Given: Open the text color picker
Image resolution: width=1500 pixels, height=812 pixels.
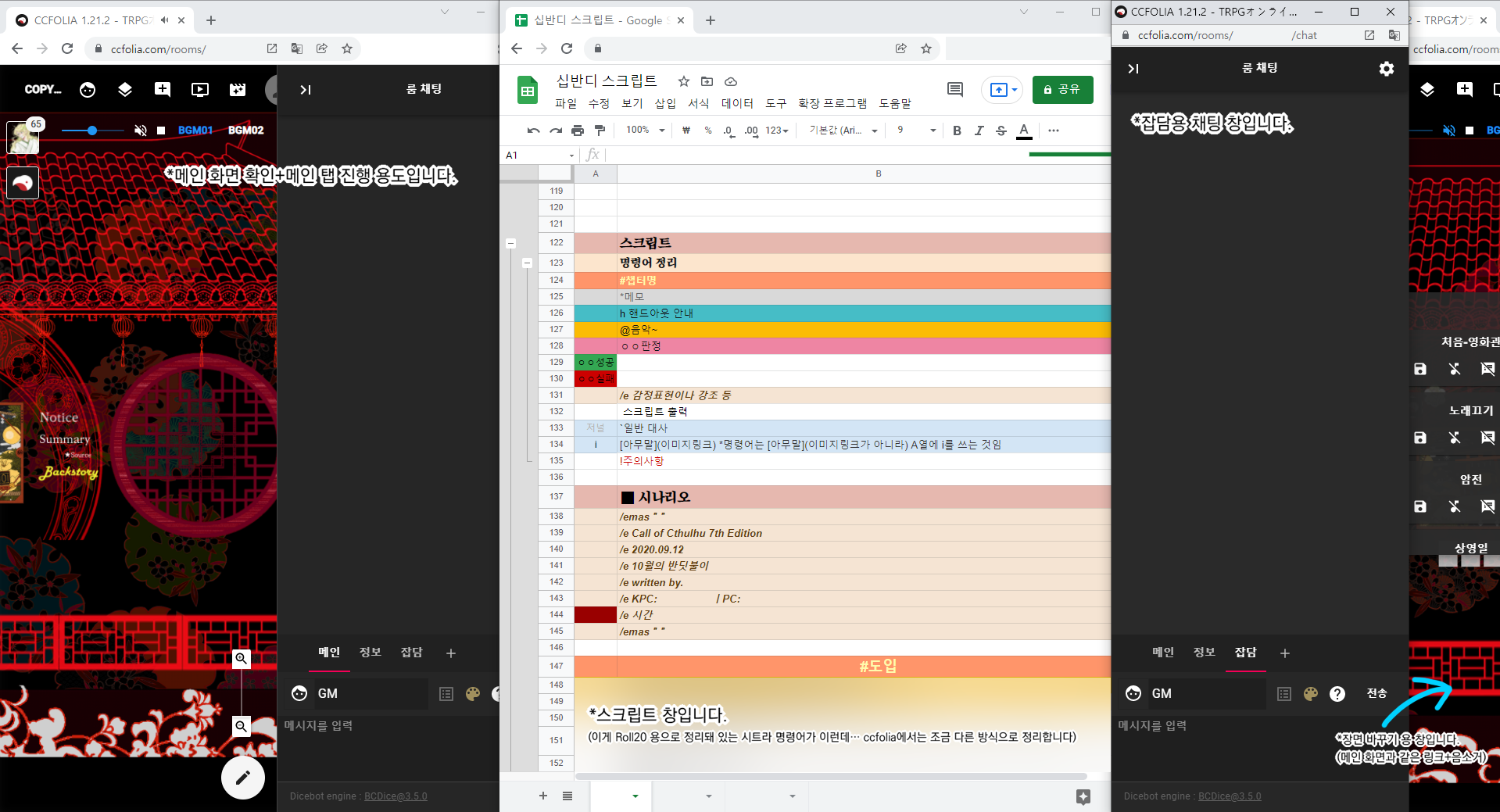Looking at the screenshot, I should 1024,131.
